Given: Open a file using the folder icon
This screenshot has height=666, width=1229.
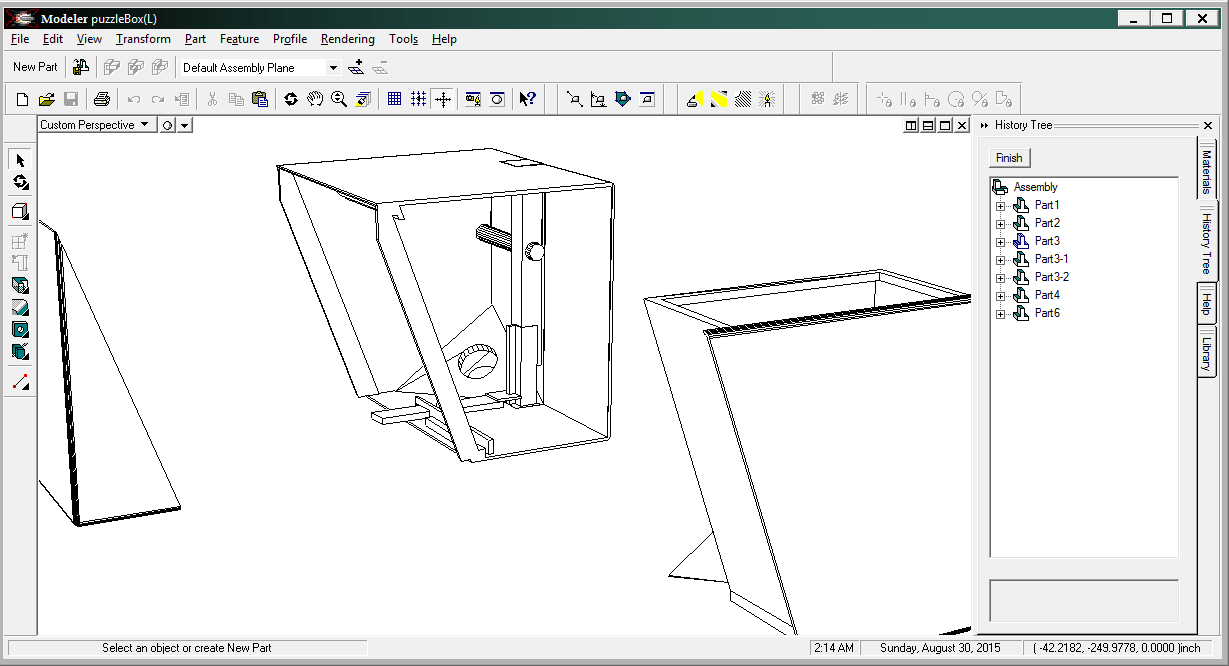Looking at the screenshot, I should [x=46, y=99].
